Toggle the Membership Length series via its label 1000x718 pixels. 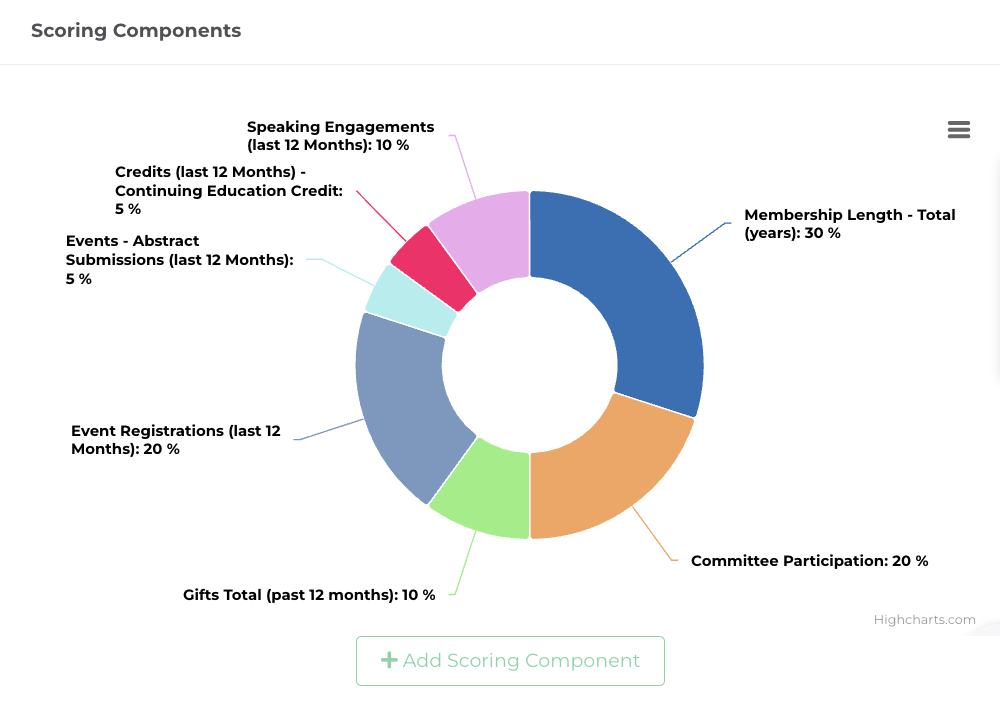(849, 223)
